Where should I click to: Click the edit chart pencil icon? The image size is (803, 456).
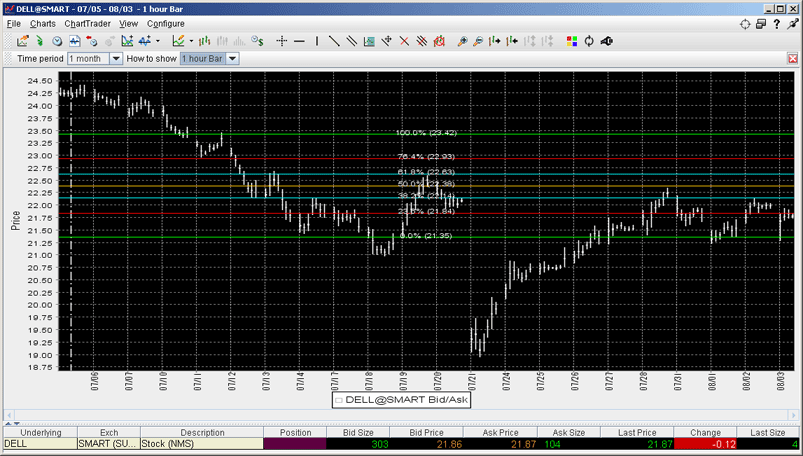178,41
